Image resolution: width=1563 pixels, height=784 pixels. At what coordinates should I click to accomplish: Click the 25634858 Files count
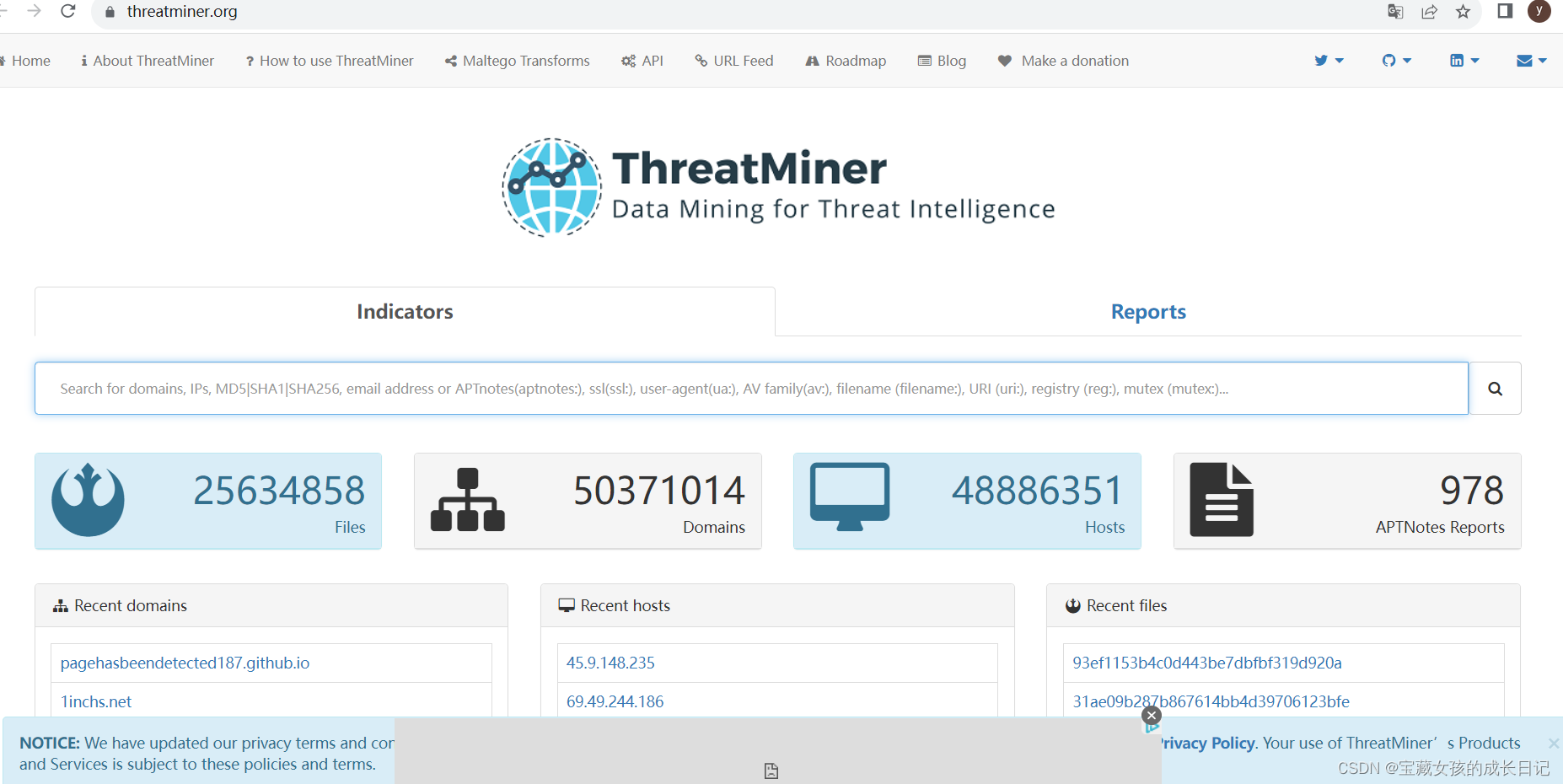279,491
